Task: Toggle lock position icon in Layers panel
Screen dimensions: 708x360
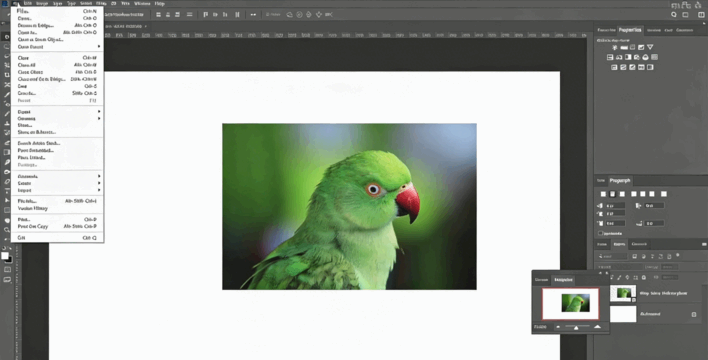Action: 628,277
